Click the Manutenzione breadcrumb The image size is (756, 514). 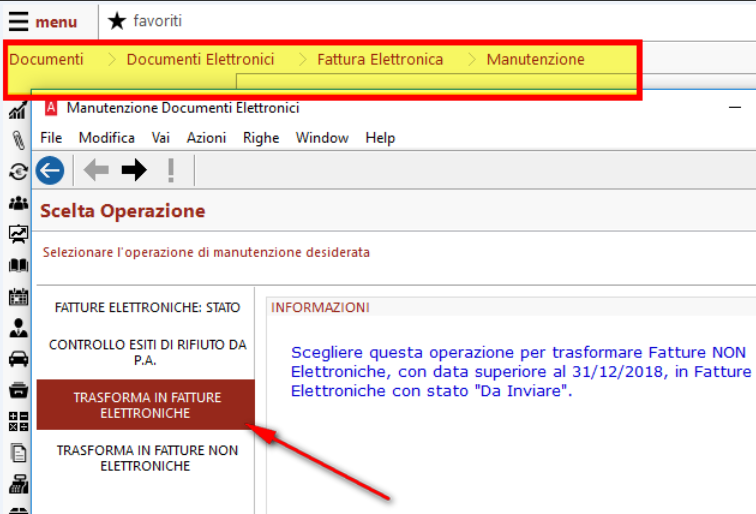535,59
